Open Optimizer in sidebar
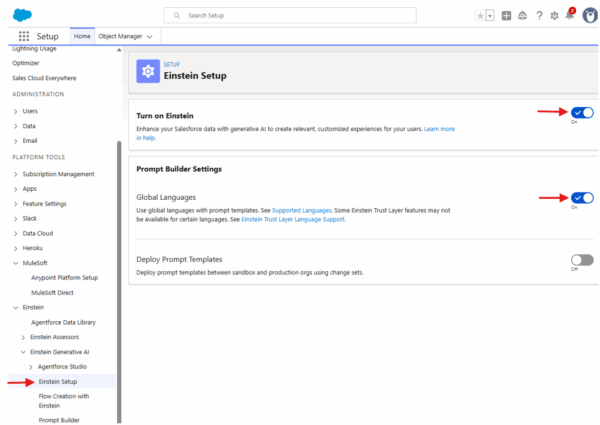The height and width of the screenshot is (425, 600). coord(26,63)
